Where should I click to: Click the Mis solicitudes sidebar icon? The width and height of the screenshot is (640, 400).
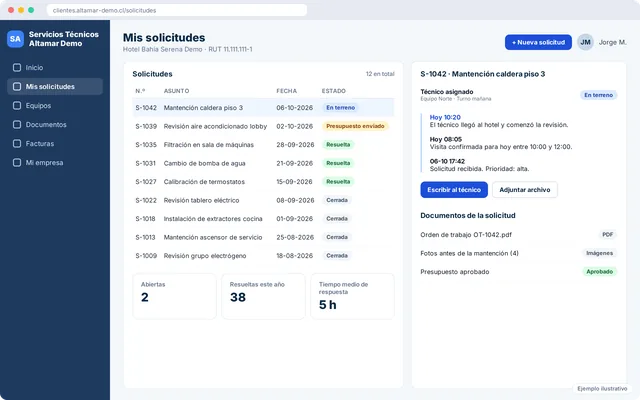coord(17,87)
